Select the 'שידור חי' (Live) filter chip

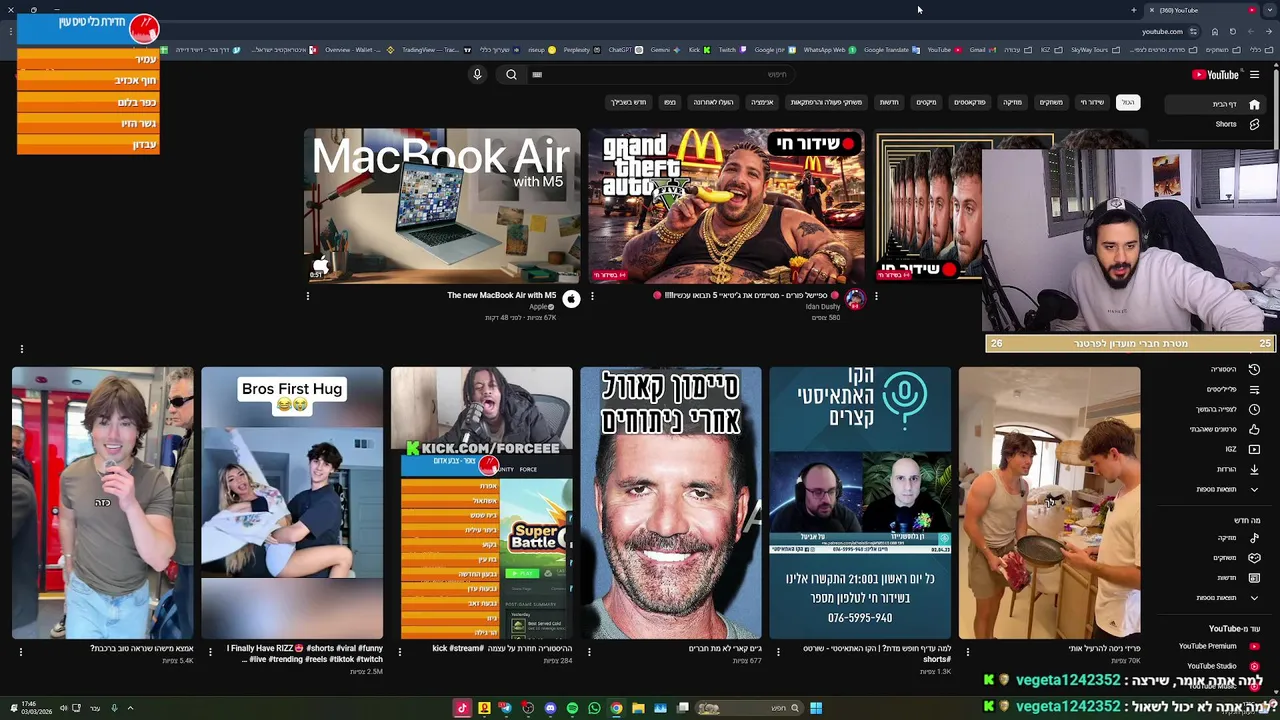click(x=1092, y=102)
